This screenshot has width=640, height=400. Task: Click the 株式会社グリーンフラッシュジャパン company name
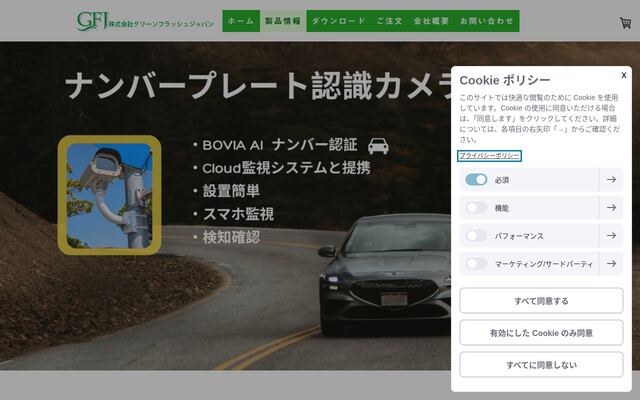[161, 24]
